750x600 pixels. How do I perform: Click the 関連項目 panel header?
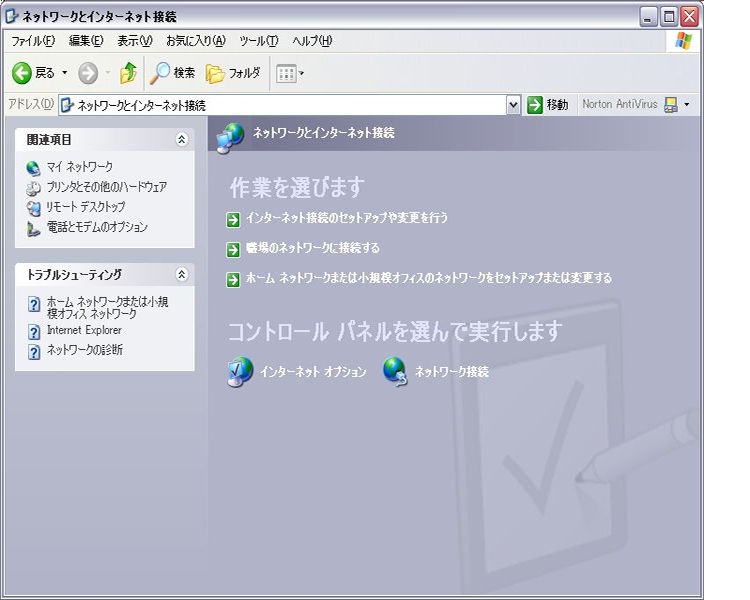105,140
